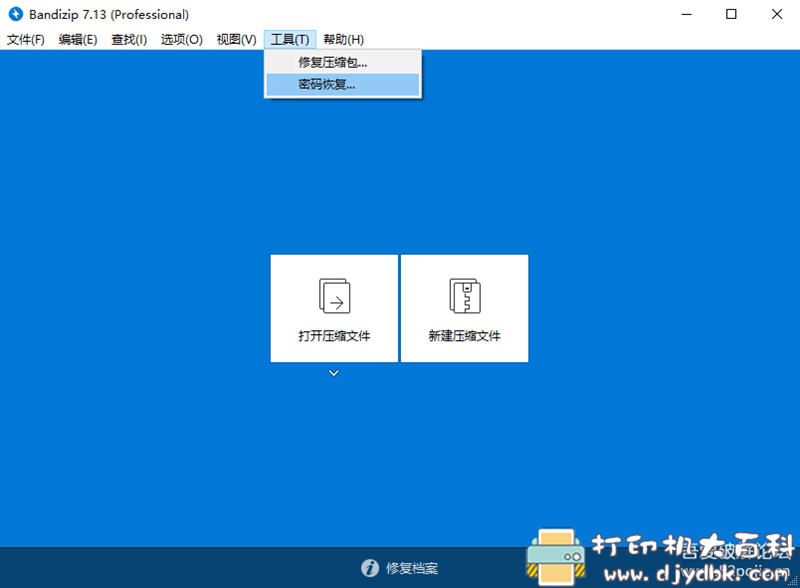The width and height of the screenshot is (800, 588).
Task: Expand the chevron below 打开压缩文件
Action: click(334, 373)
